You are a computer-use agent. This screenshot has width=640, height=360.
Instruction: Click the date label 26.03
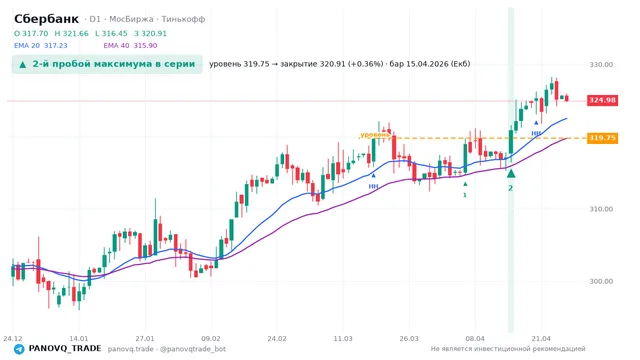click(409, 338)
